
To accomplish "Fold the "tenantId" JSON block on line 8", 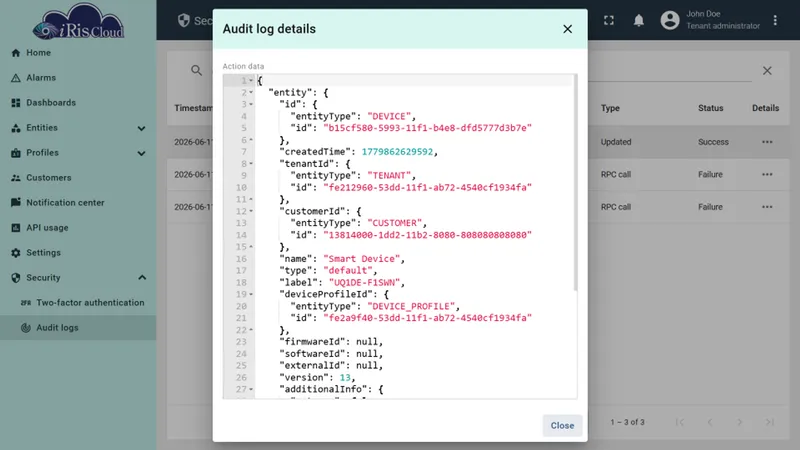I will point(251,164).
